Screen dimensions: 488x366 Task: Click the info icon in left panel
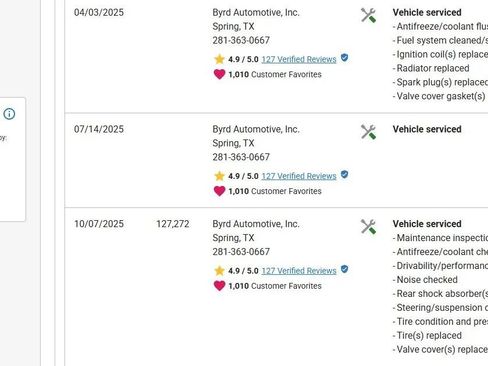(x=9, y=114)
